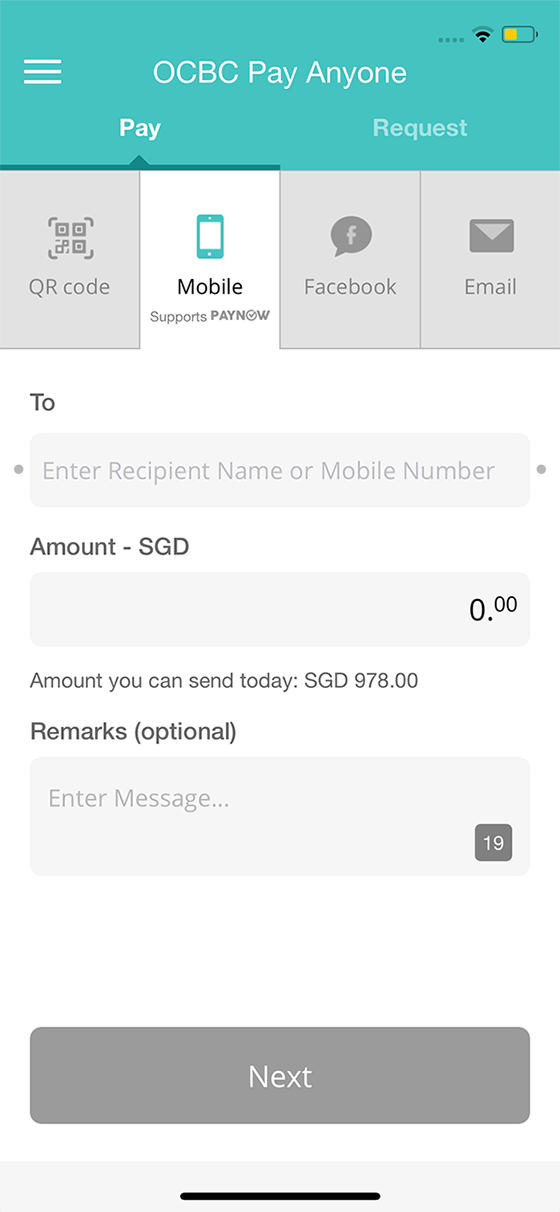Switch to the Request tab
The width and height of the screenshot is (560, 1212).
click(x=420, y=128)
